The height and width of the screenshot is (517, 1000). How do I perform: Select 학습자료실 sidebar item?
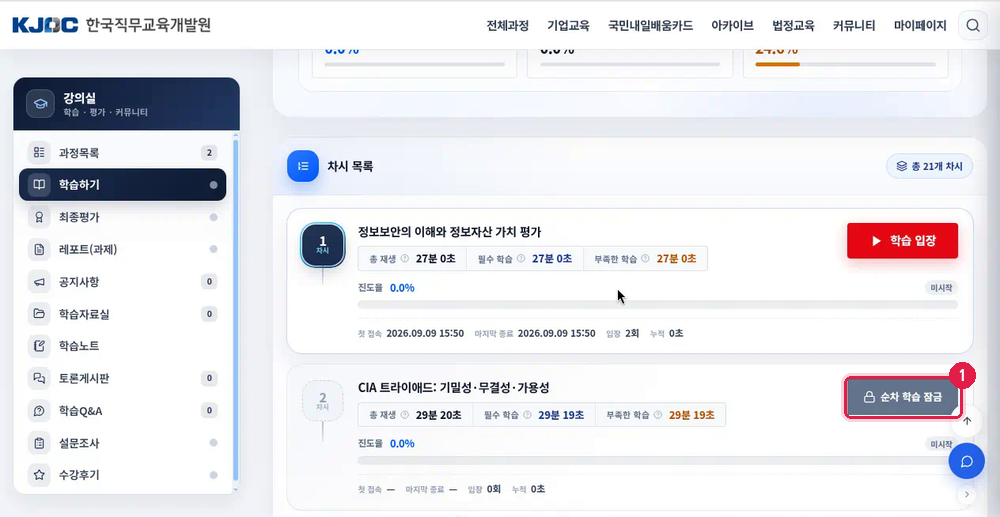pos(122,314)
